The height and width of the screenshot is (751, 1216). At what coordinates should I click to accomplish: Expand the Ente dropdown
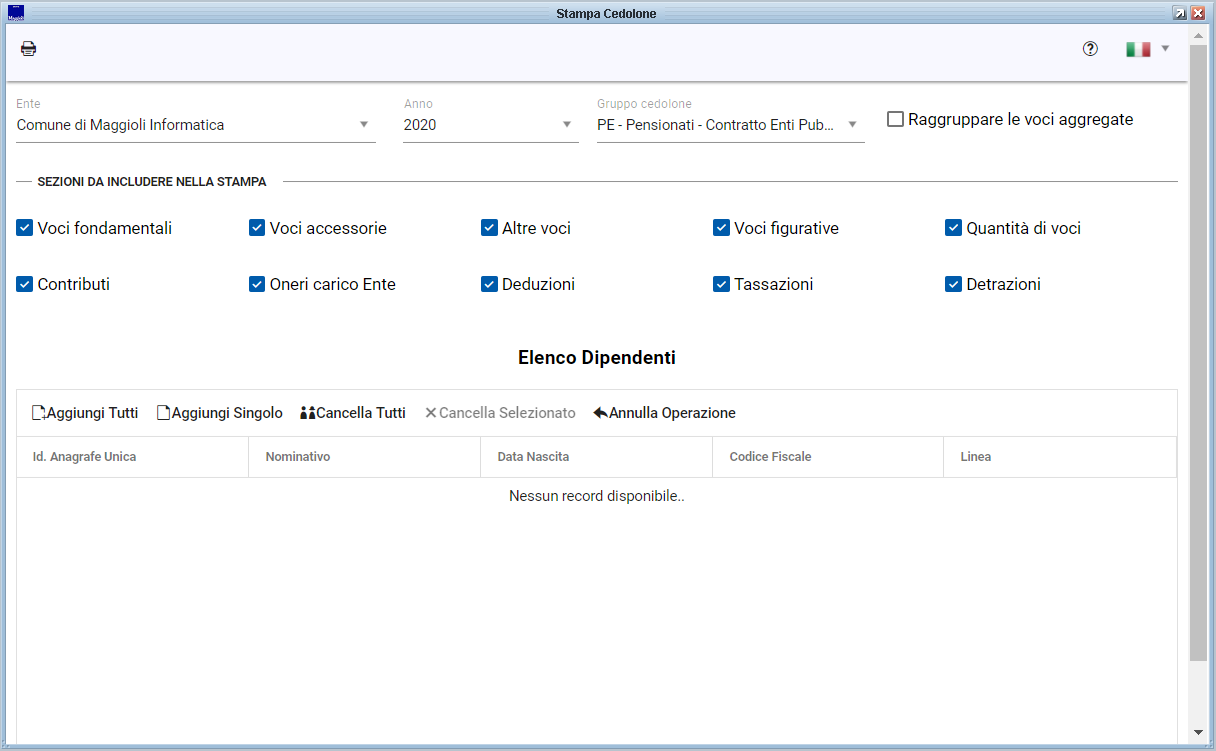point(364,125)
